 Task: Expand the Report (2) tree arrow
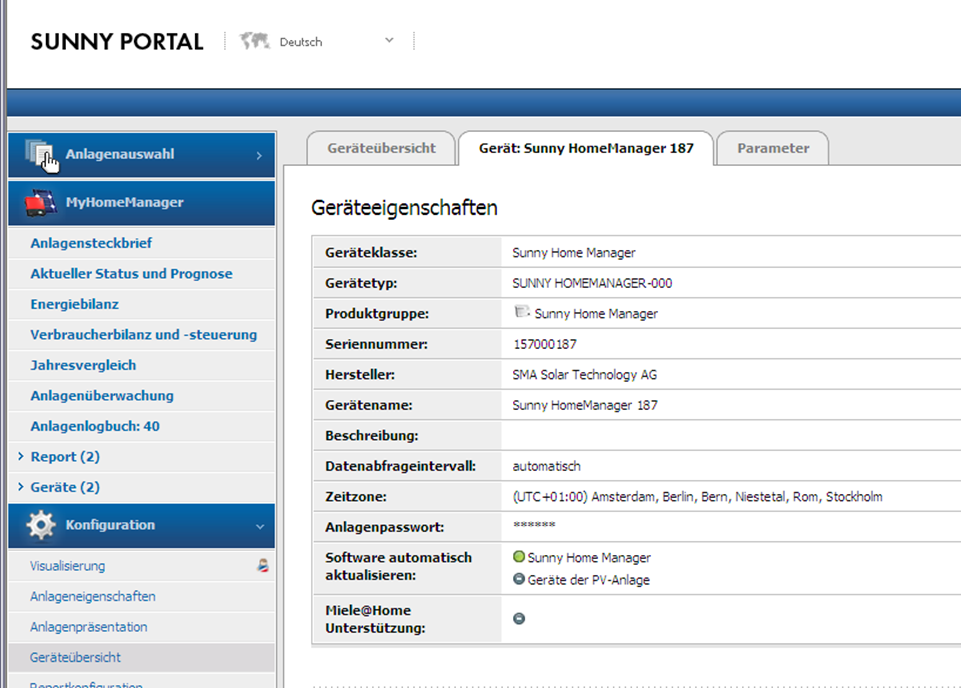(x=21, y=456)
